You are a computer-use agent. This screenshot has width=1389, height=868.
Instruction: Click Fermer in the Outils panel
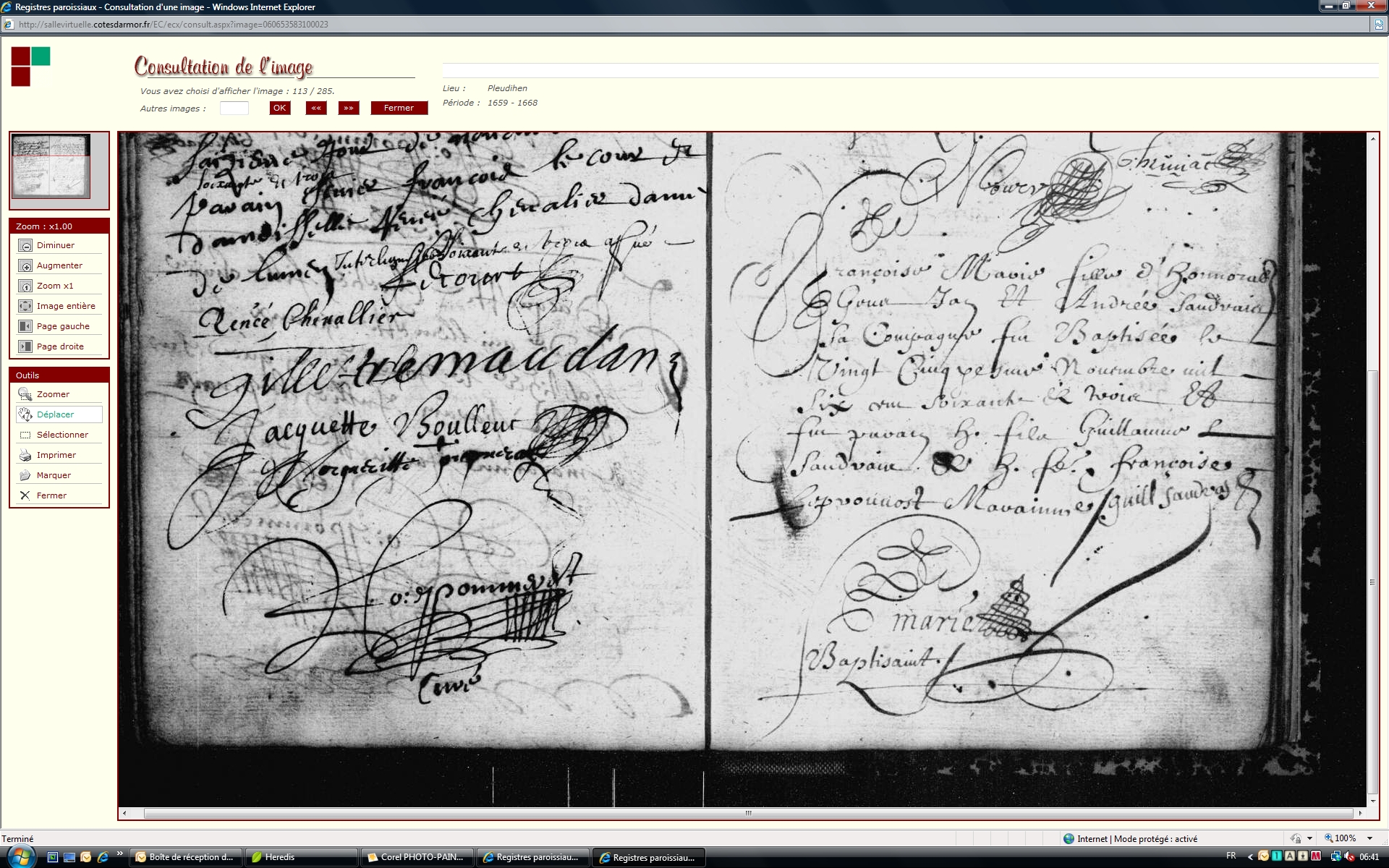pyautogui.click(x=25, y=495)
